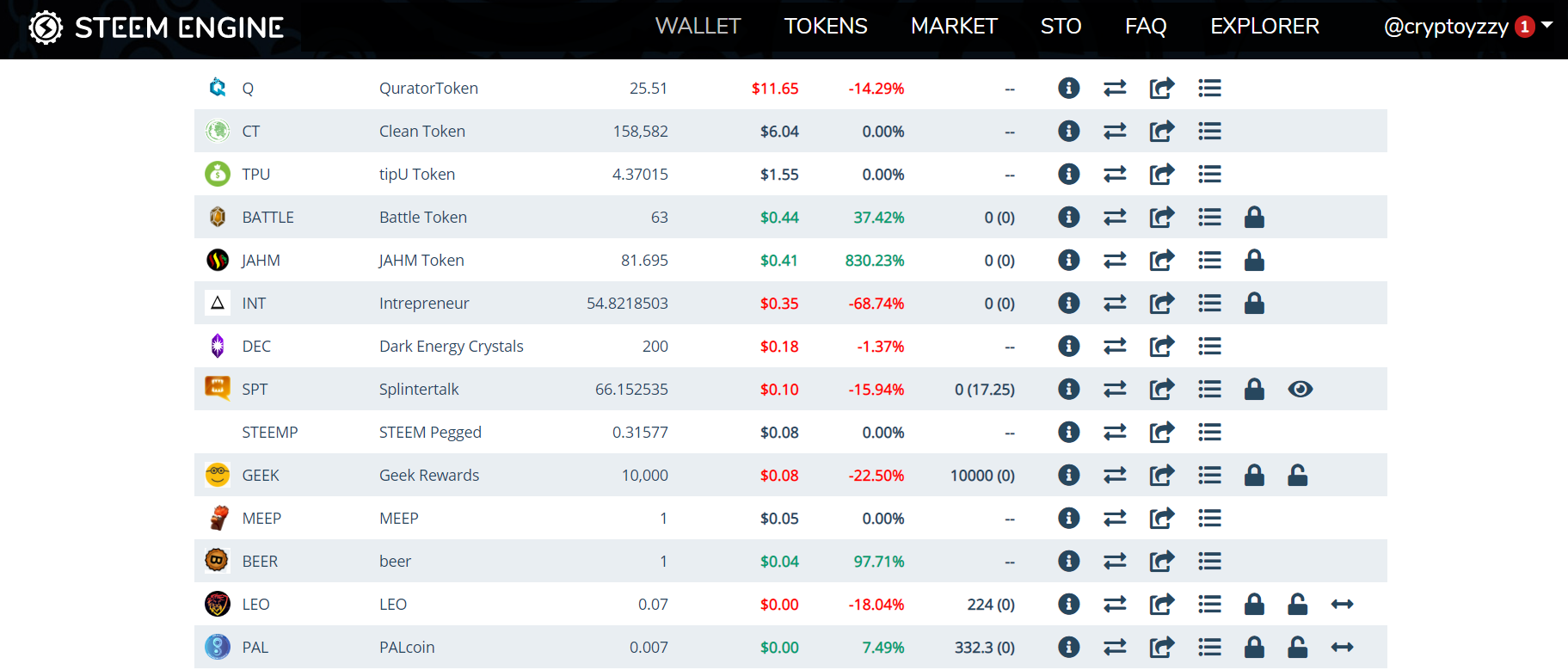The image size is (1568, 670).
Task: Open the WALLET menu item
Action: pos(698,26)
